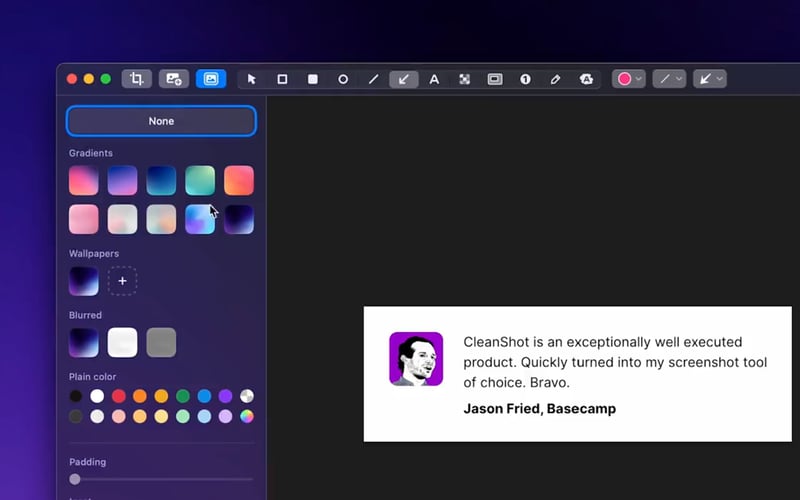Open the rainbow custom color picker
The image size is (800, 500).
(247, 416)
